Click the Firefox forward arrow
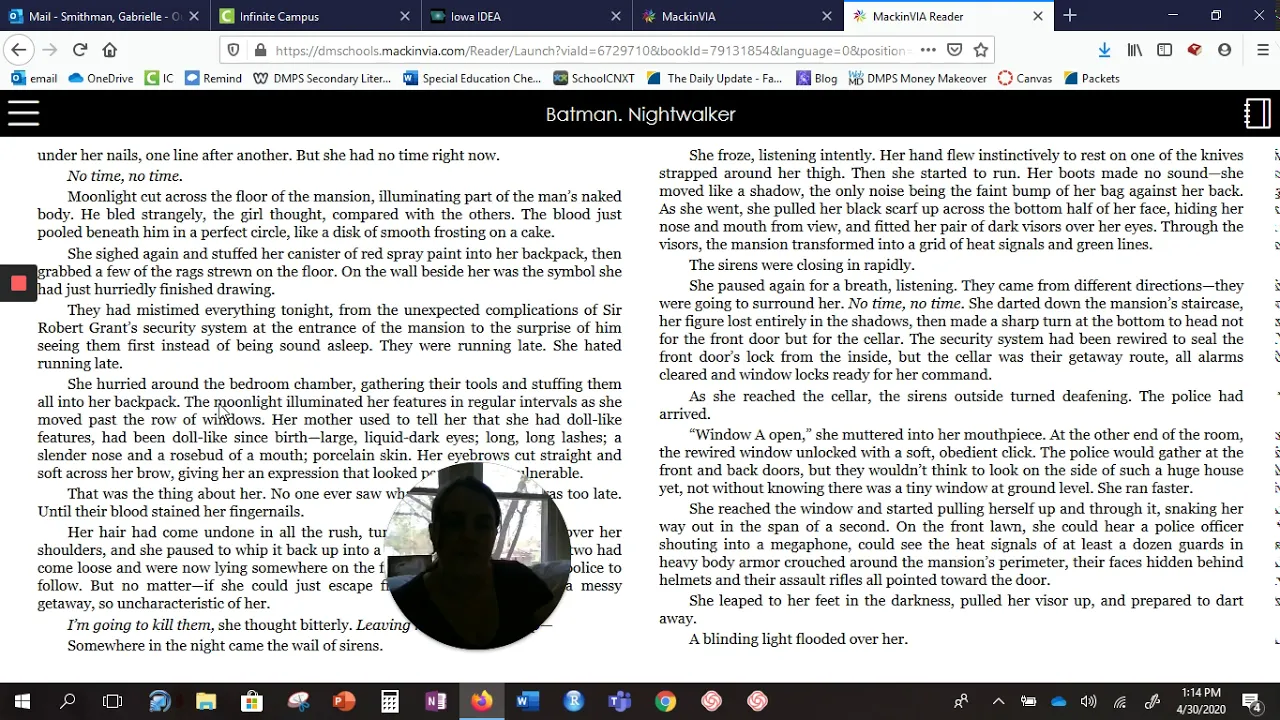1280x720 pixels. [50, 50]
